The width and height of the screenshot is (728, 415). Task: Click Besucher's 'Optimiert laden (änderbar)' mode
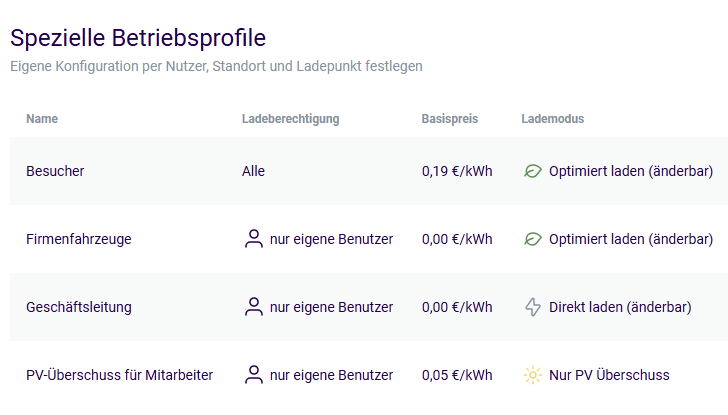coord(631,171)
